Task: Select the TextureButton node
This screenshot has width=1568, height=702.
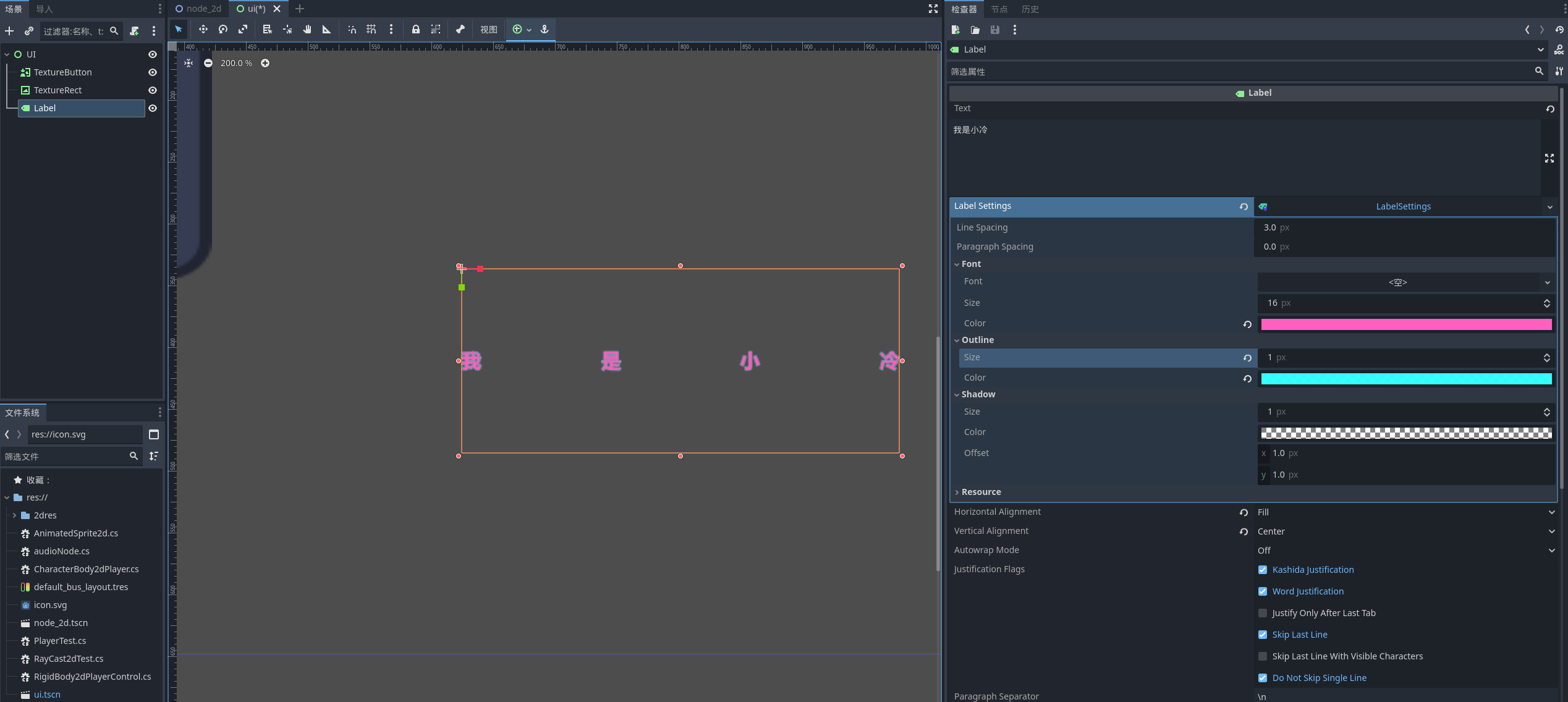Action: pos(62,72)
